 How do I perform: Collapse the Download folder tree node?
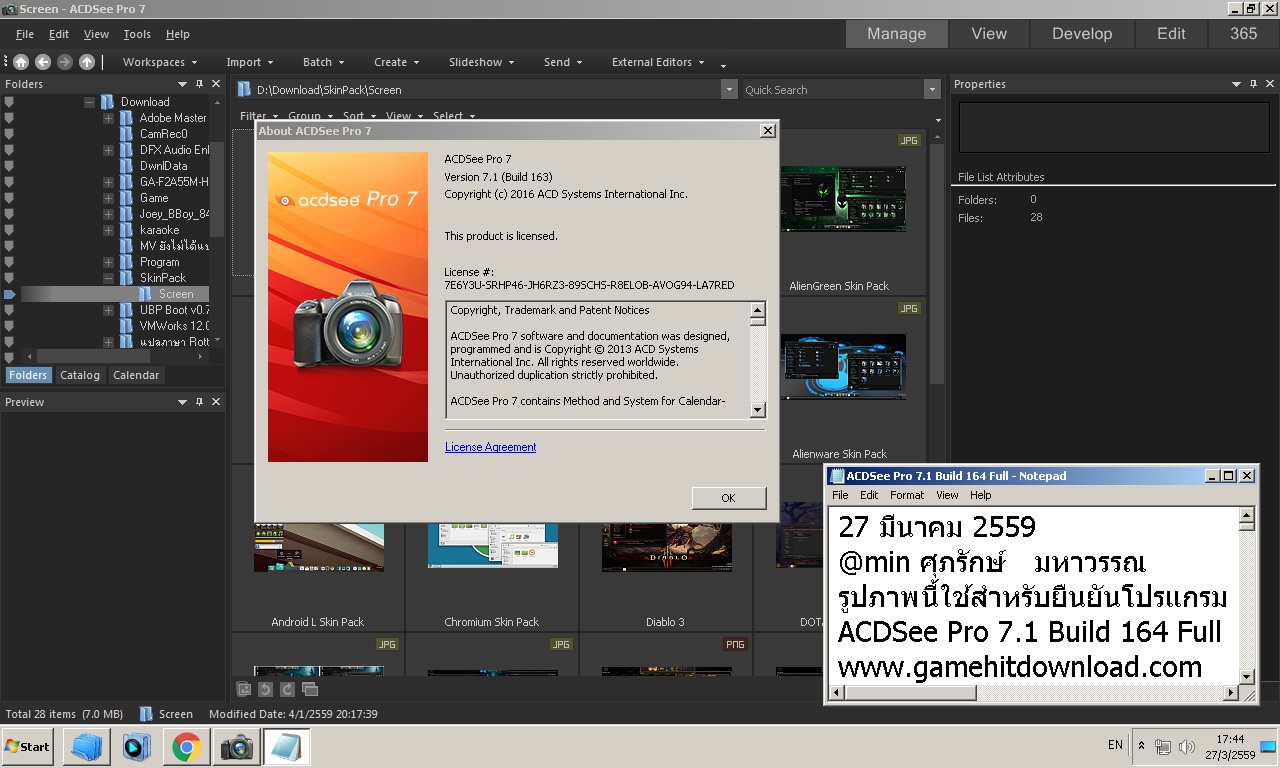(89, 102)
